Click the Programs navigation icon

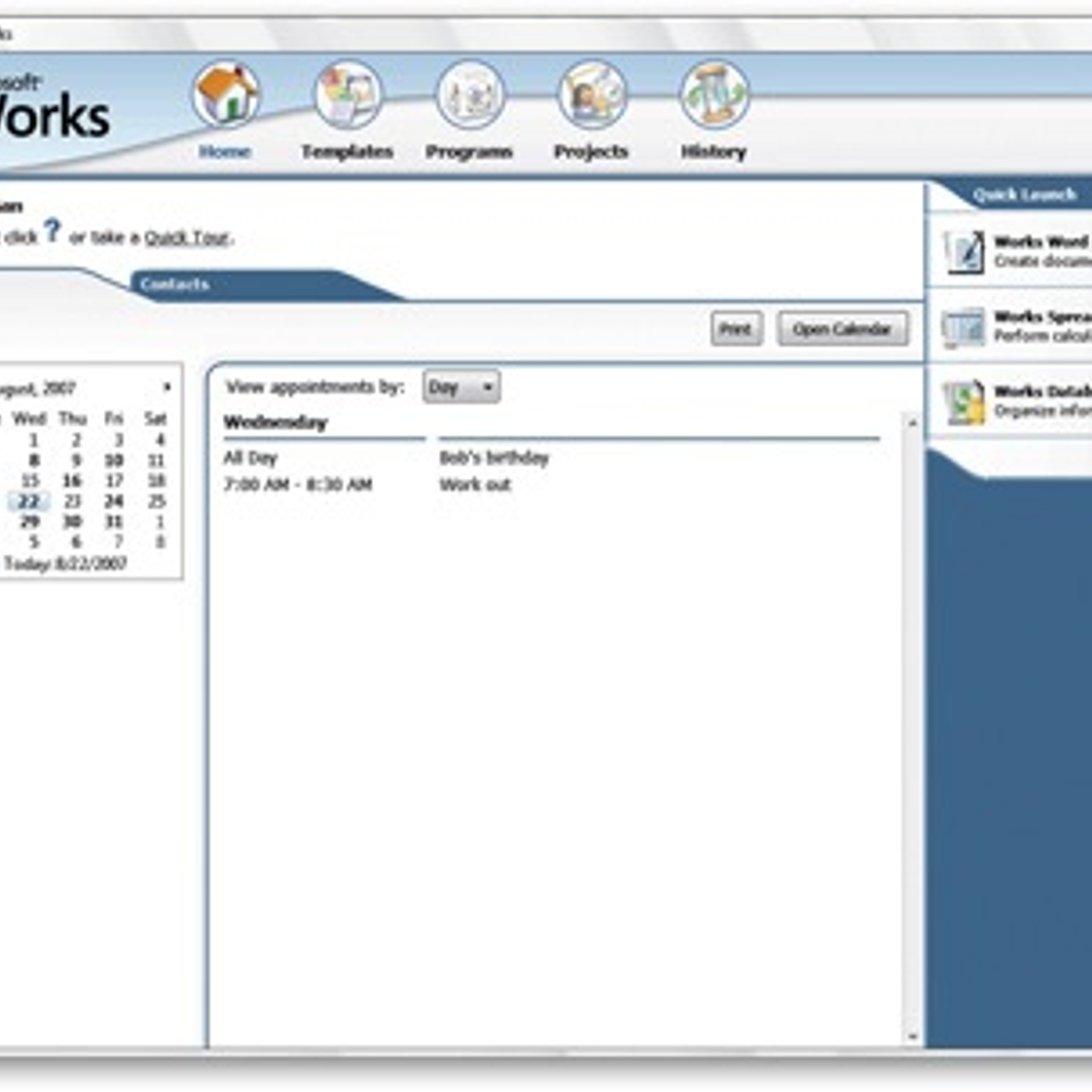point(469,96)
